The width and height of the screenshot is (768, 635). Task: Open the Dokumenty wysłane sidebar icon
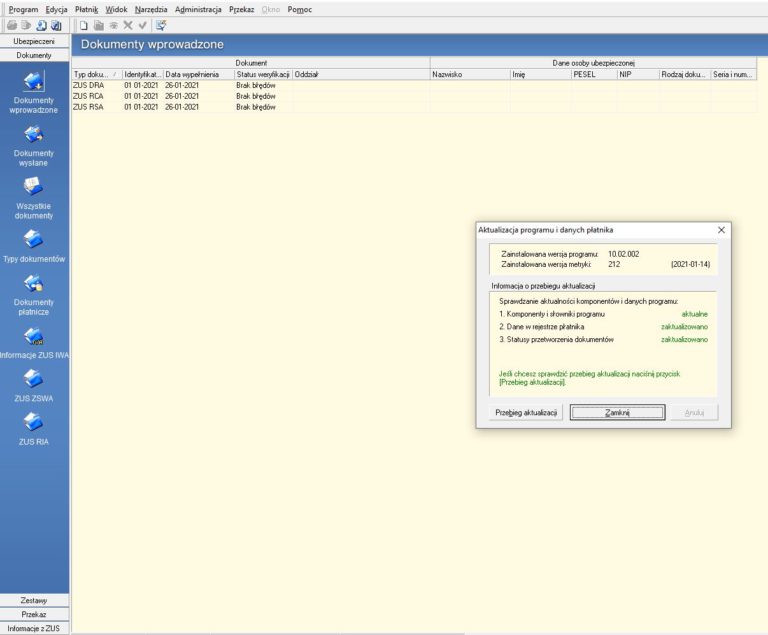point(34,135)
